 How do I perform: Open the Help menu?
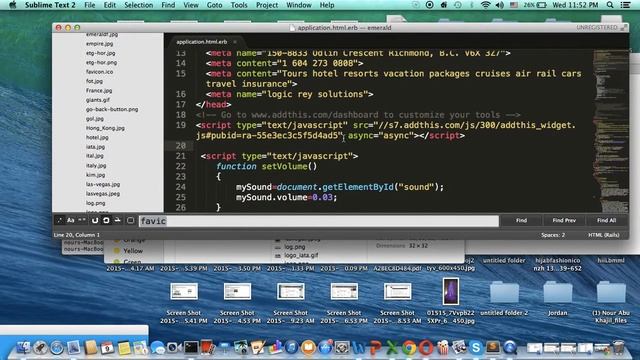pos(327,5)
